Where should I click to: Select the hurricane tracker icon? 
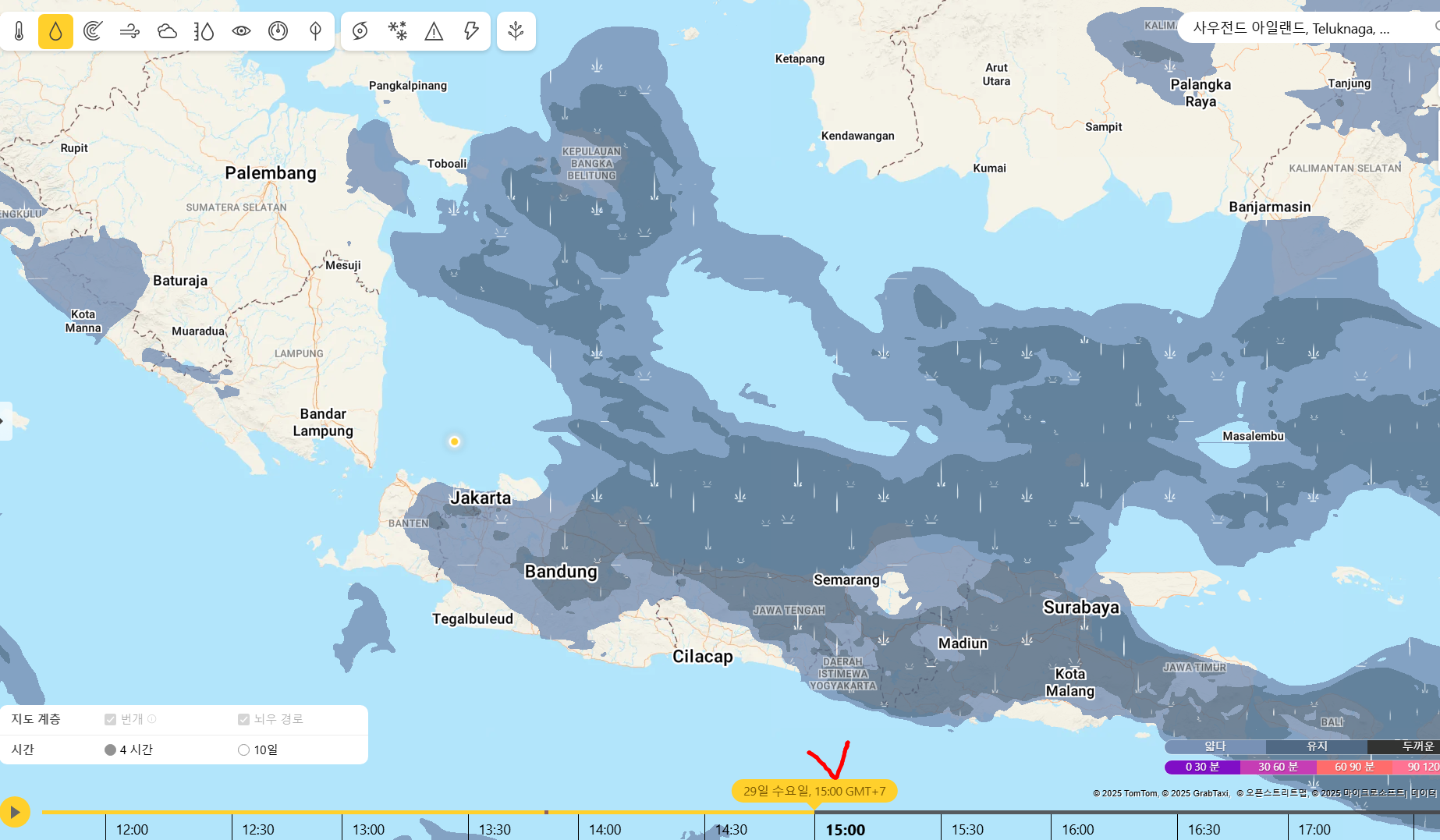pos(360,31)
